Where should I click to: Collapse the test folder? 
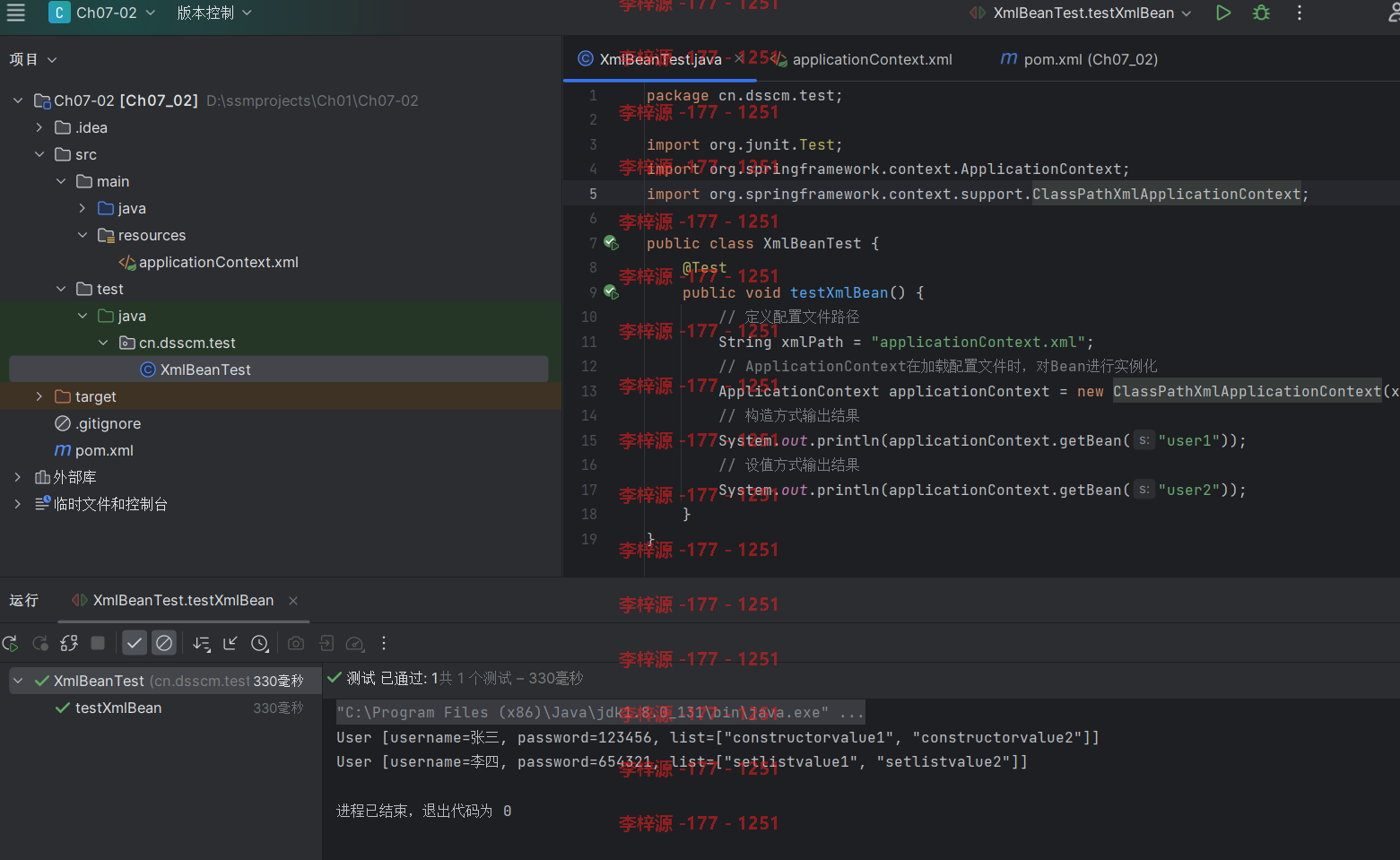tap(61, 289)
